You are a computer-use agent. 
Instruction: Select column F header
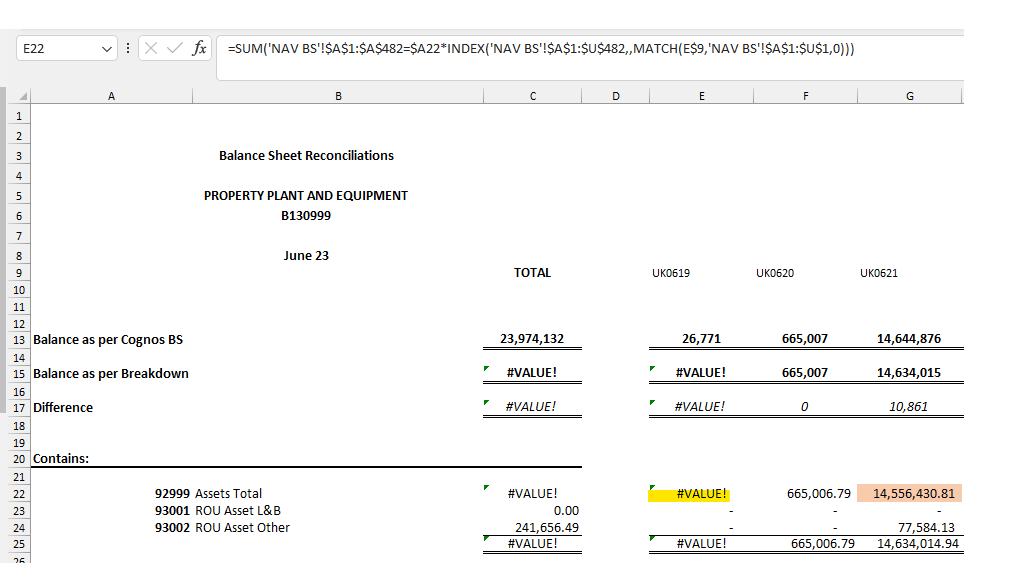tap(806, 96)
